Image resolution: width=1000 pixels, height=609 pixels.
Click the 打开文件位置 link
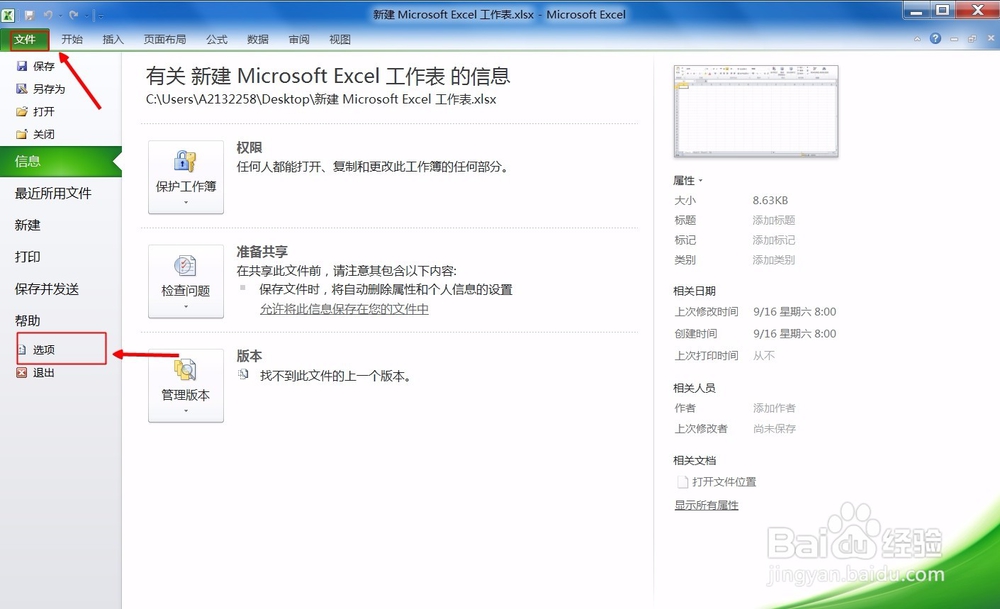pyautogui.click(x=724, y=482)
